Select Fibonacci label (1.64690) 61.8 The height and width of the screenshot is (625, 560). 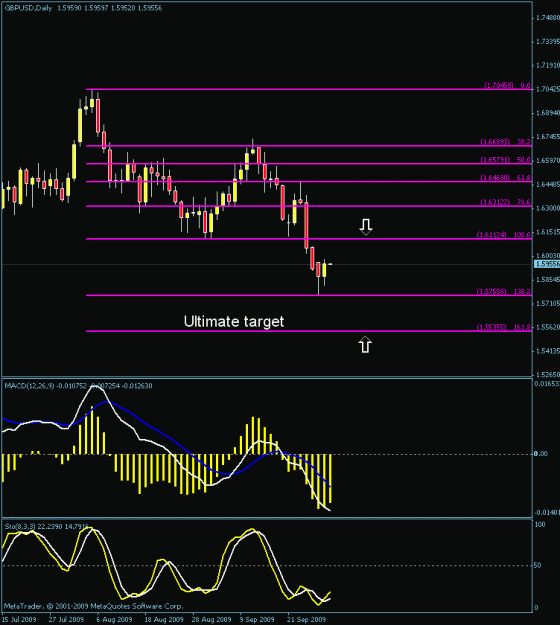pyautogui.click(x=505, y=178)
